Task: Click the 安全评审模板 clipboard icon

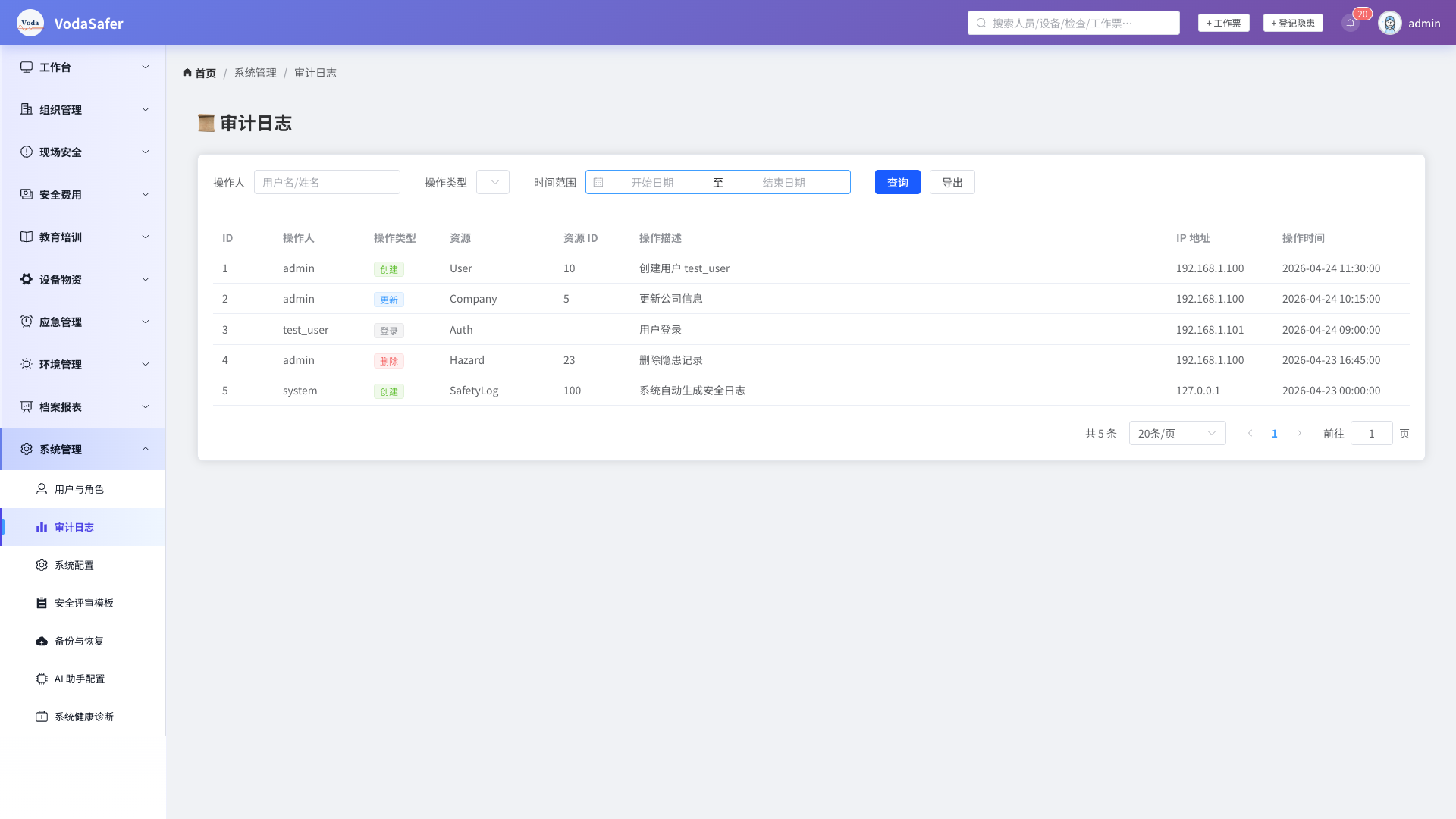Action: coord(42,603)
